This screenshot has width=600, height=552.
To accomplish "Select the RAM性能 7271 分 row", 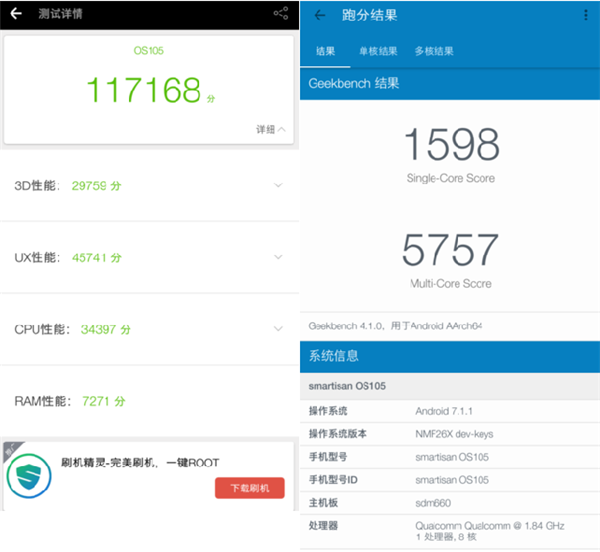I will [150, 401].
